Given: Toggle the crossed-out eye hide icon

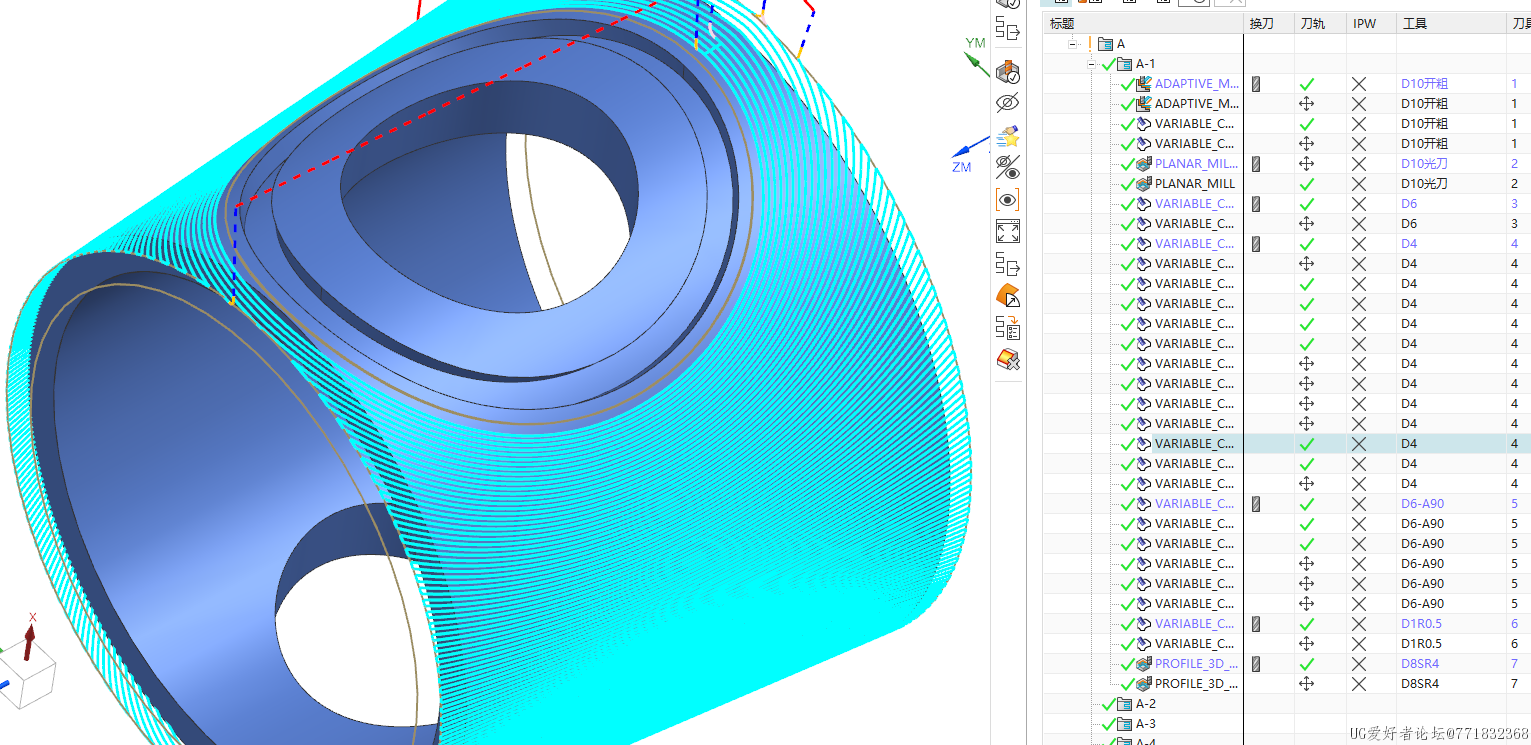Looking at the screenshot, I should (x=1008, y=103).
